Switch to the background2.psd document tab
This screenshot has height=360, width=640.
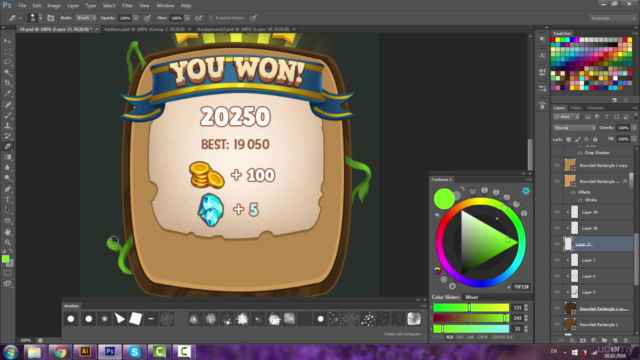click(x=243, y=29)
